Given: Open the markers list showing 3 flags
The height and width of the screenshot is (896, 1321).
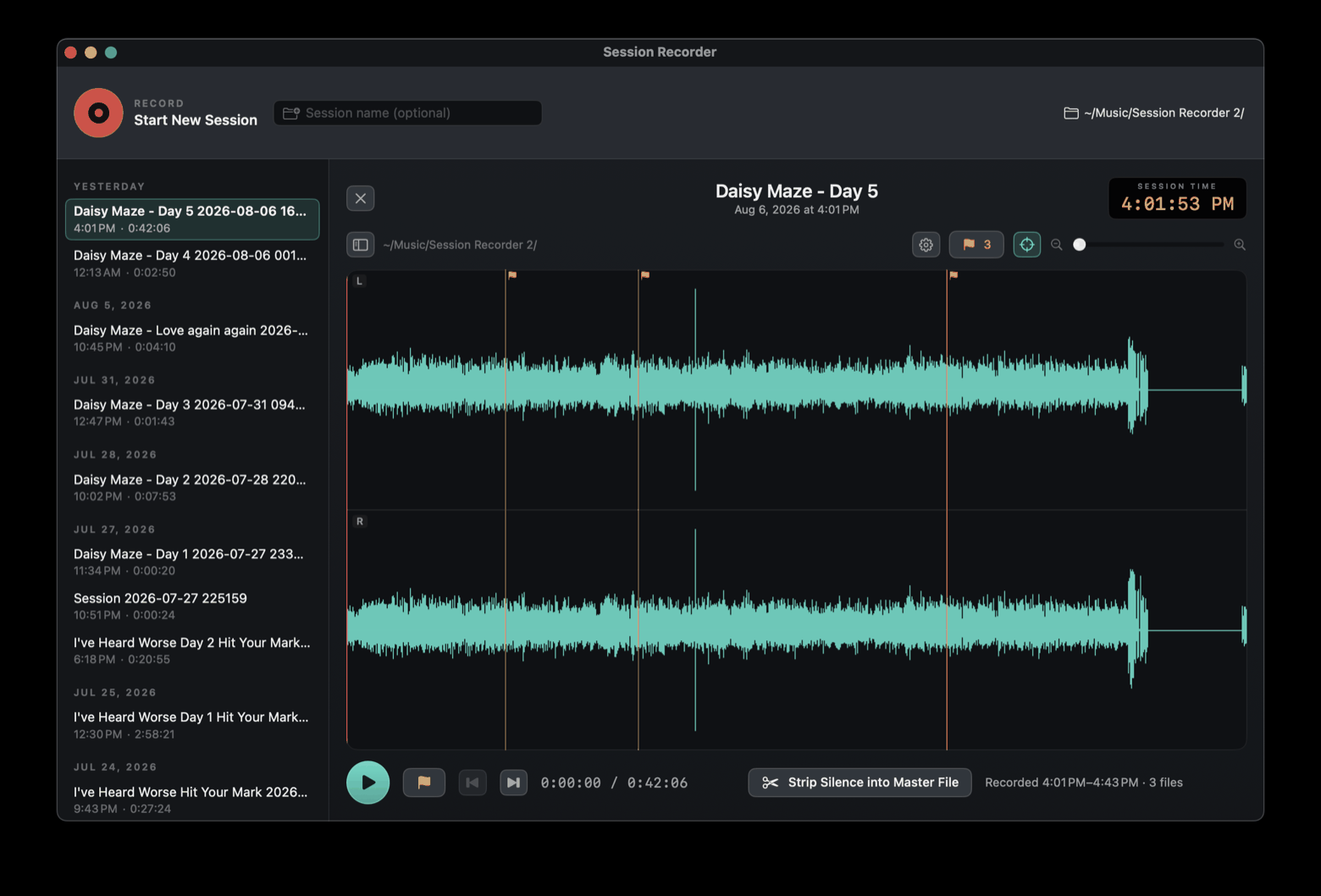Looking at the screenshot, I should pyautogui.click(x=976, y=245).
